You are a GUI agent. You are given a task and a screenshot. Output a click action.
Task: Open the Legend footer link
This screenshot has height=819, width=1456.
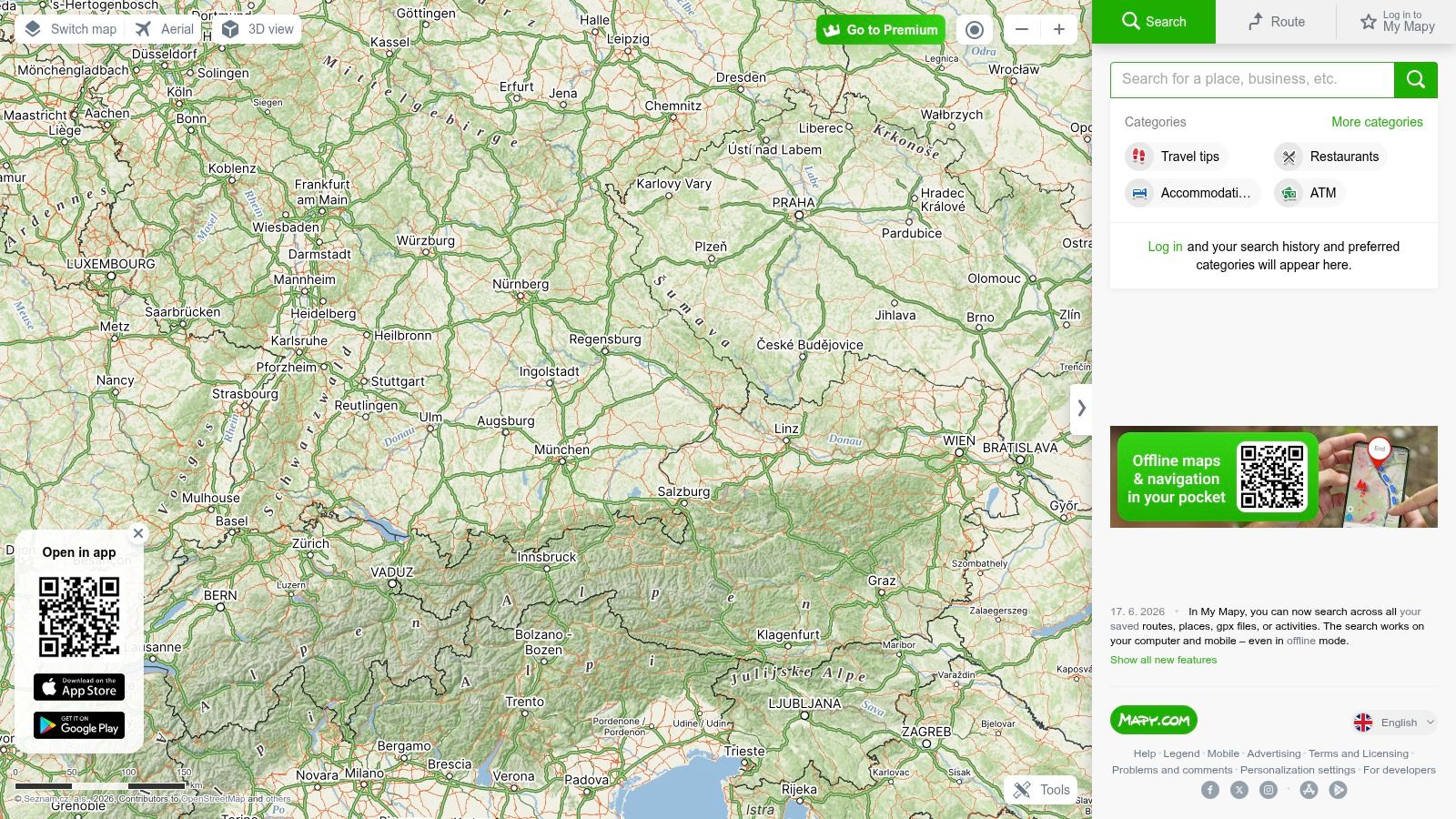(x=1181, y=753)
